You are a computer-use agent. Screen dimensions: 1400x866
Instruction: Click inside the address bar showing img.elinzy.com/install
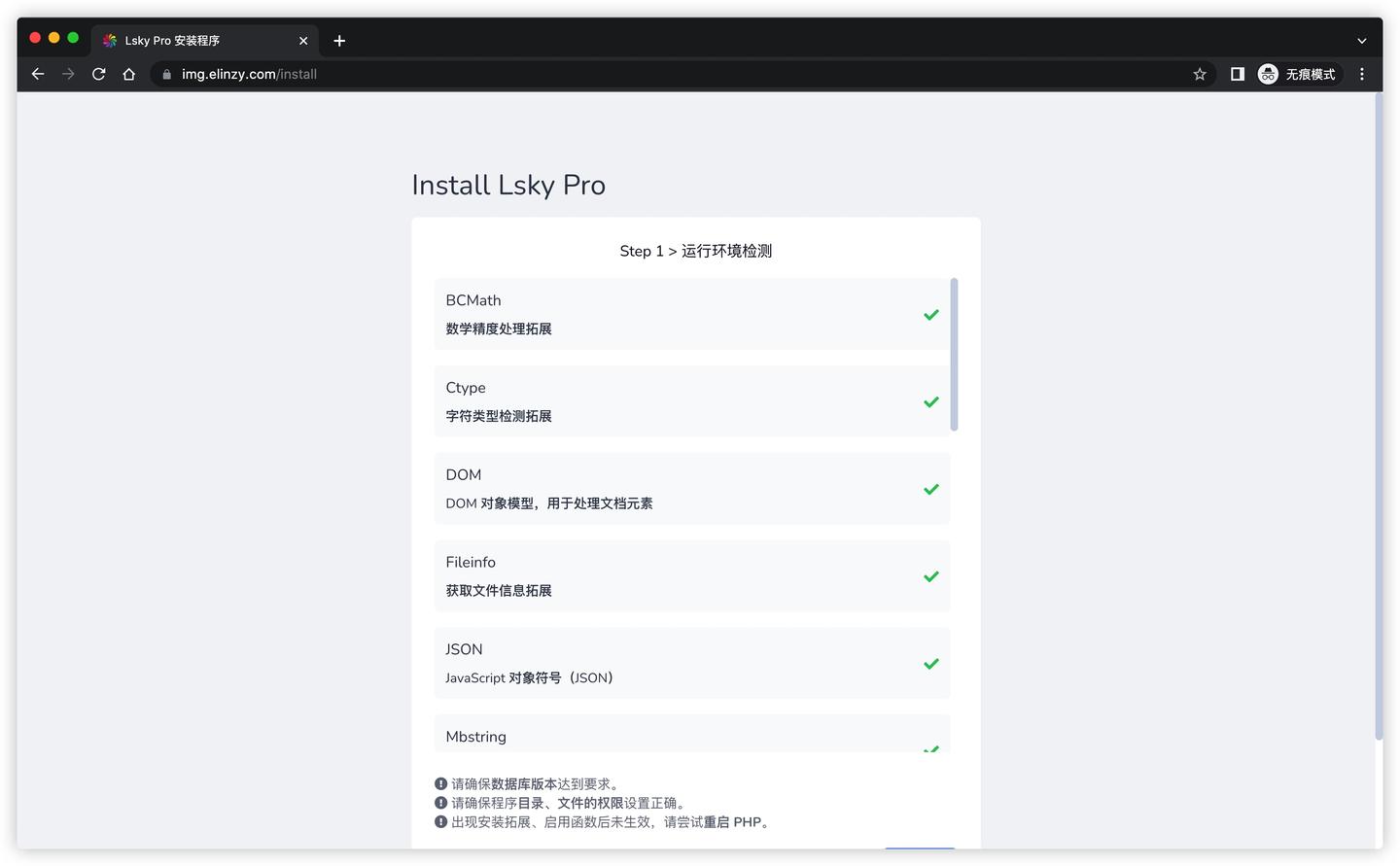coord(248,73)
